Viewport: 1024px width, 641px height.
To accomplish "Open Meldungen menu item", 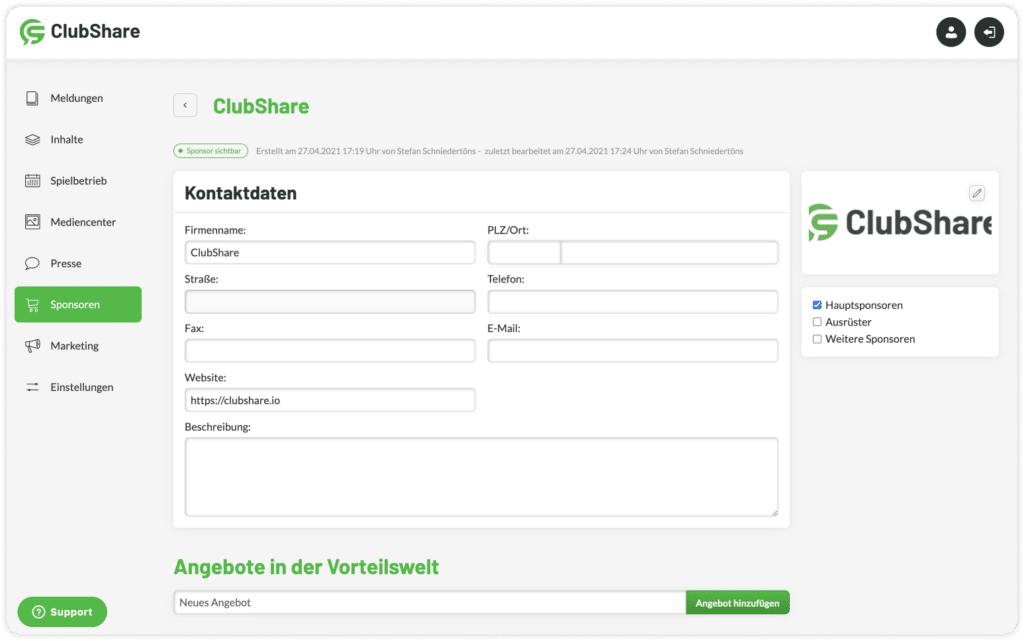I will [78, 98].
